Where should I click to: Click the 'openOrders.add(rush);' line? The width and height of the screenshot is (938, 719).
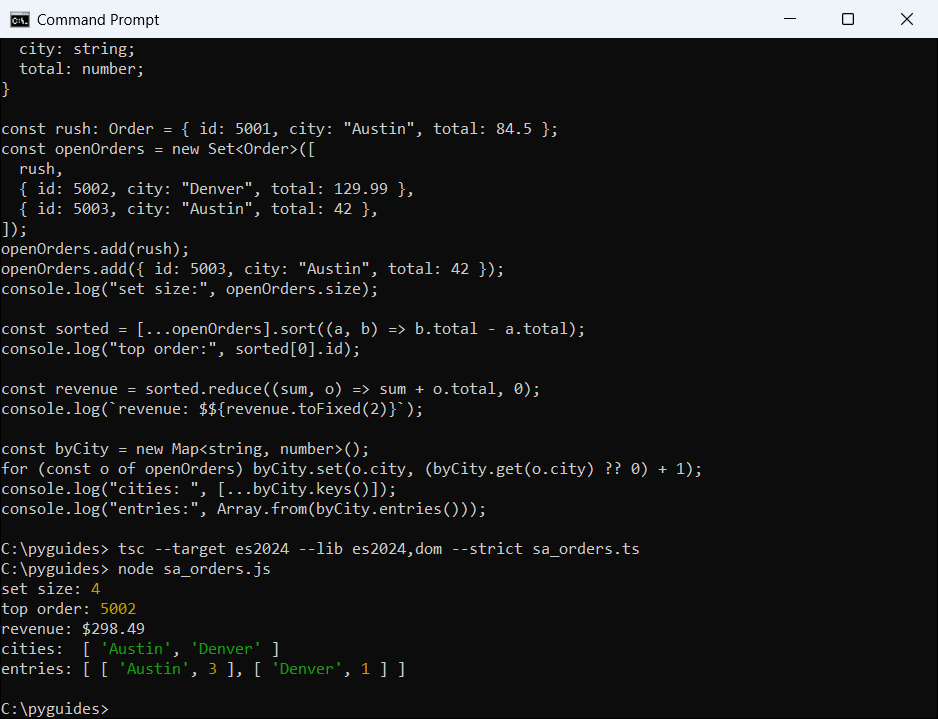point(95,249)
